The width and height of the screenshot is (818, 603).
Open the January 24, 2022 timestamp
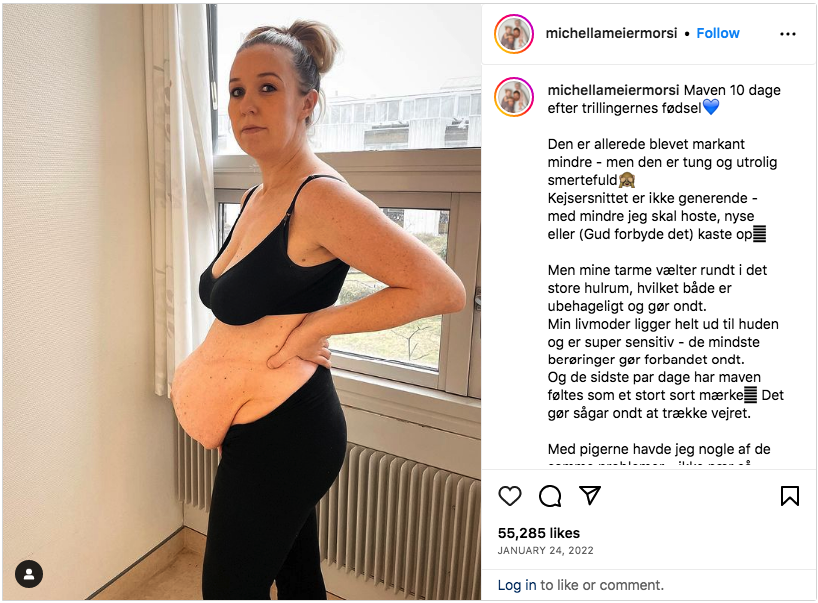[x=545, y=550]
